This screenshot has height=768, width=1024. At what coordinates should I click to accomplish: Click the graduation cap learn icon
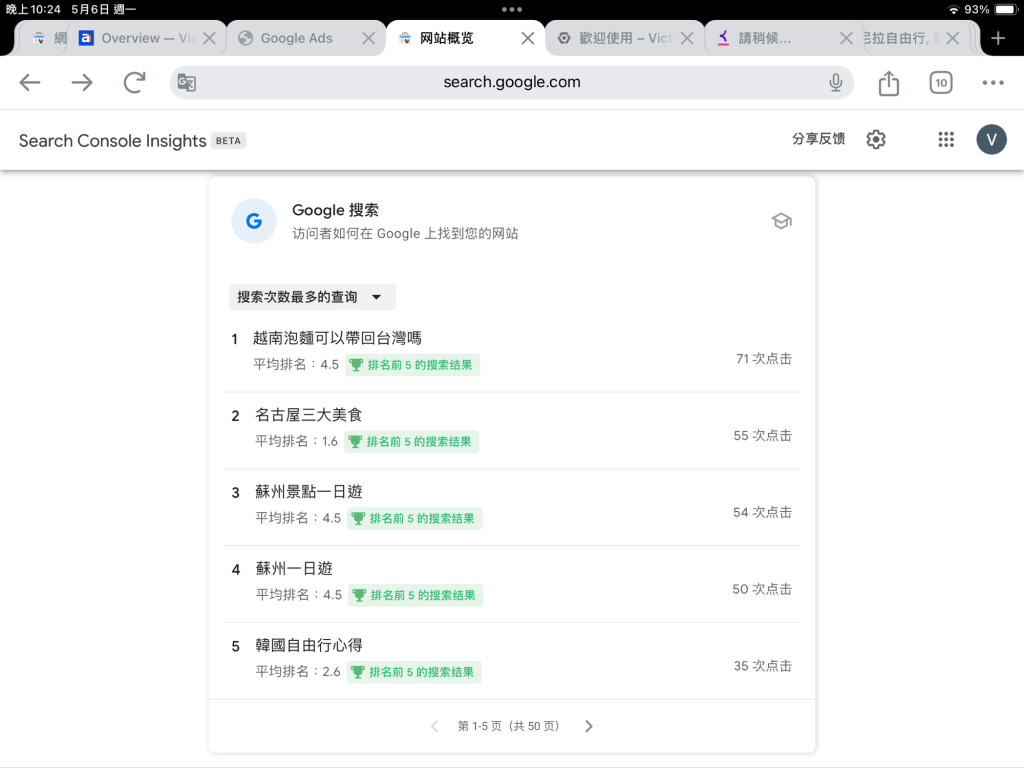[x=782, y=221]
